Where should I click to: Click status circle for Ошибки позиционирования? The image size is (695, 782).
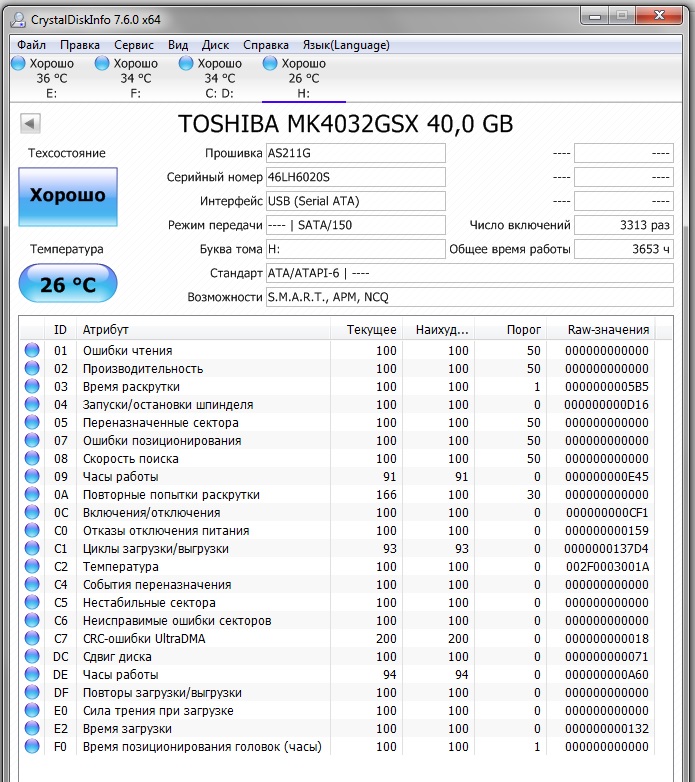click(32, 440)
